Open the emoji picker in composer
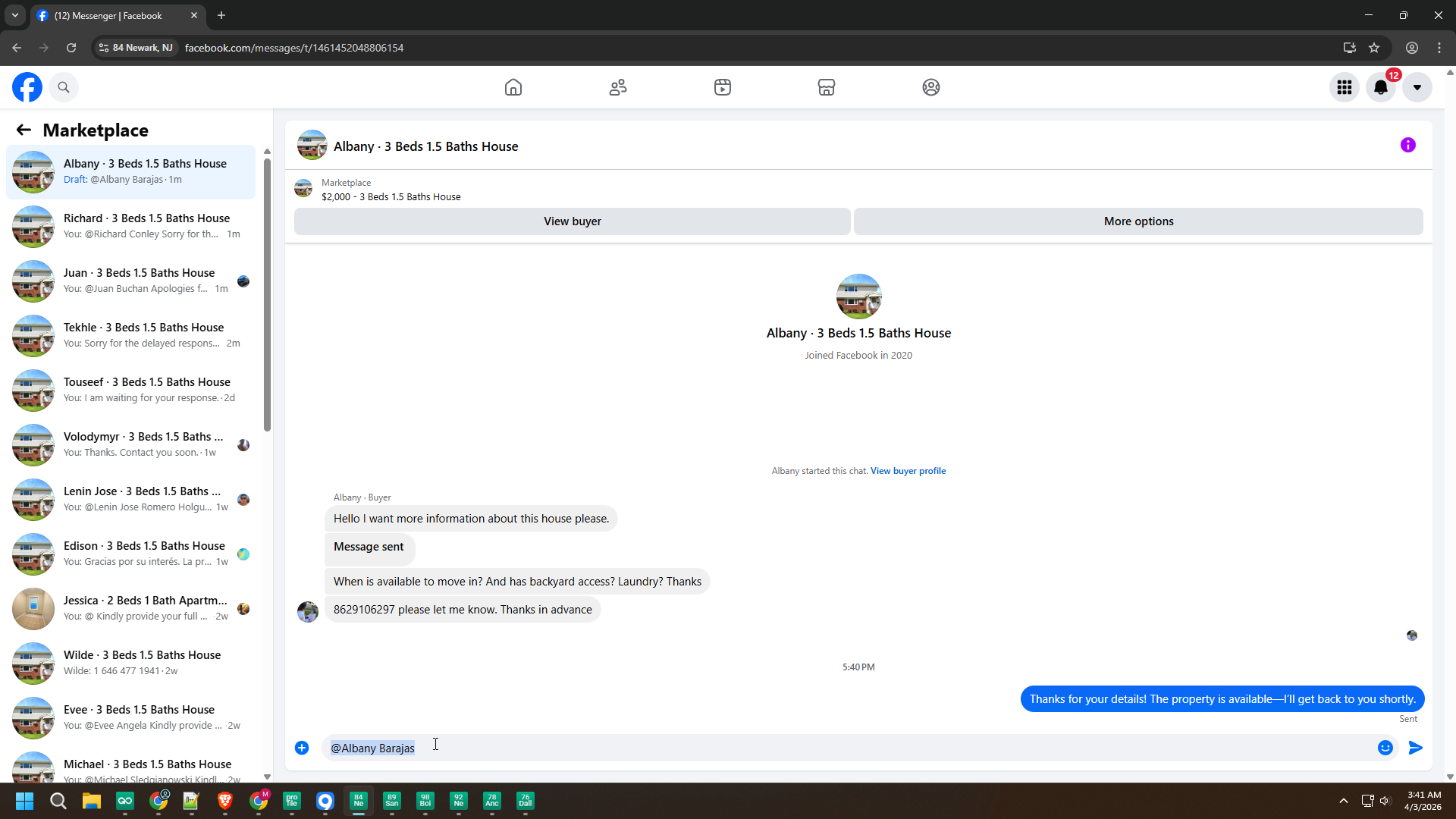Image resolution: width=1456 pixels, height=819 pixels. coord(1385,748)
